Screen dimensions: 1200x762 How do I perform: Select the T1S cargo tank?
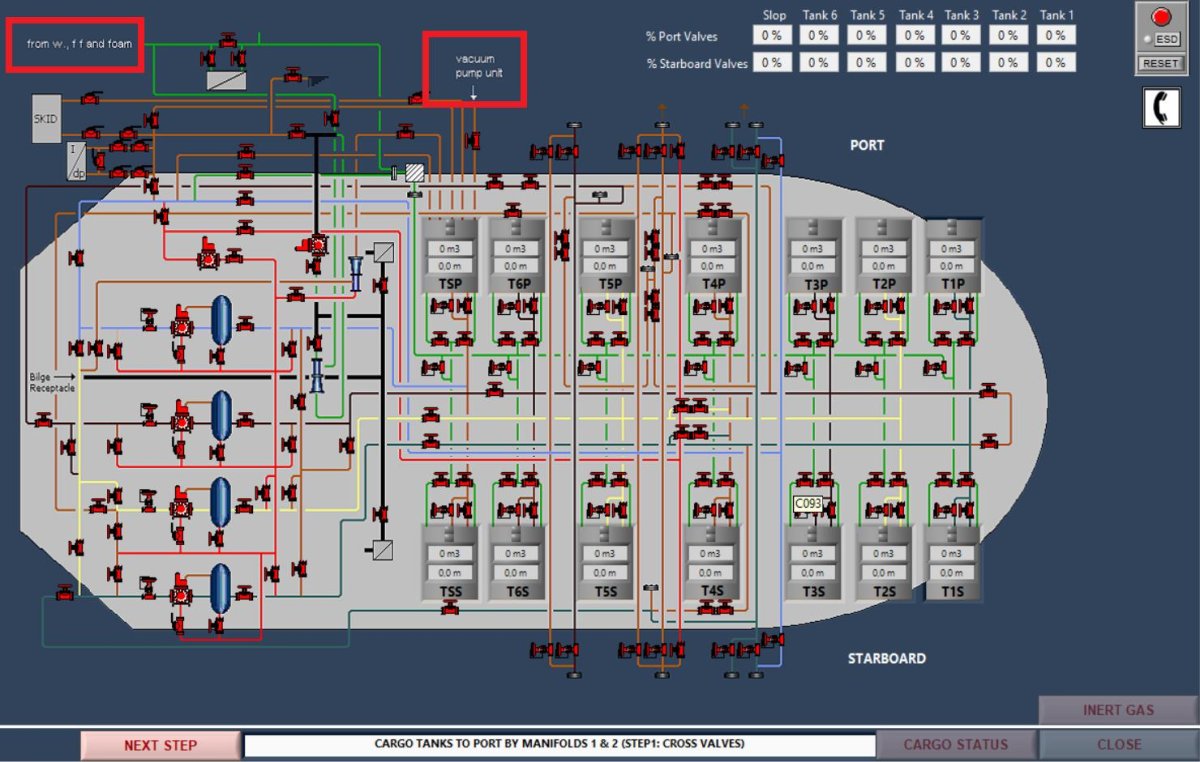coord(952,562)
